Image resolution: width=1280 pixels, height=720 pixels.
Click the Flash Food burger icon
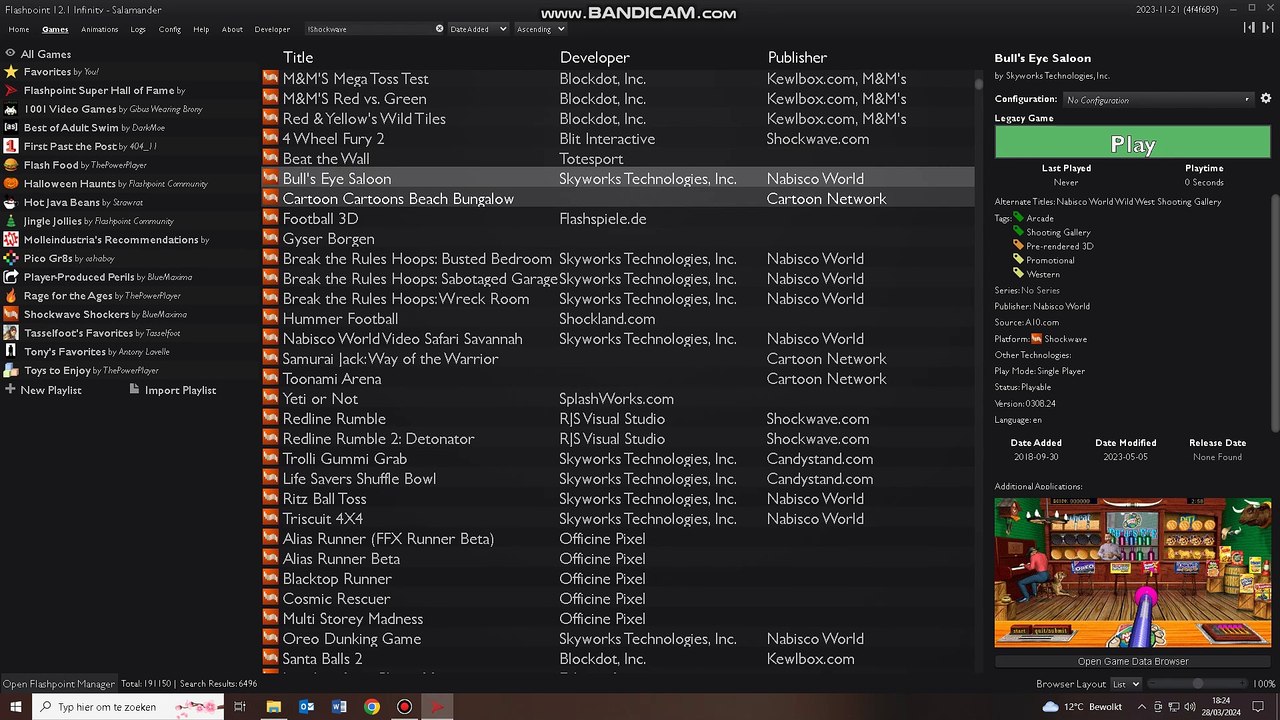[11, 165]
